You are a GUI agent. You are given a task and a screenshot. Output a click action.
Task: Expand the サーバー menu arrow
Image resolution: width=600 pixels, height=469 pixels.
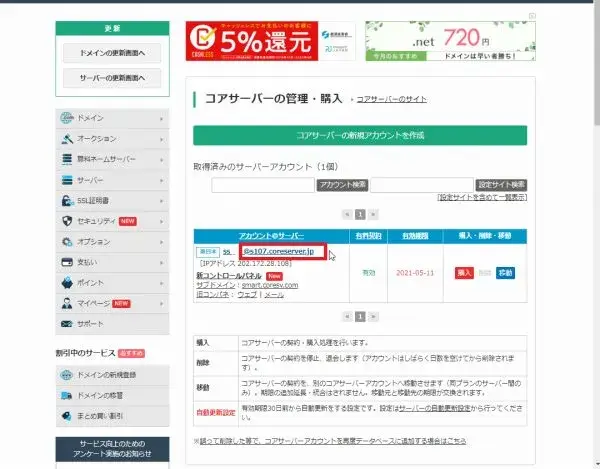161,180
